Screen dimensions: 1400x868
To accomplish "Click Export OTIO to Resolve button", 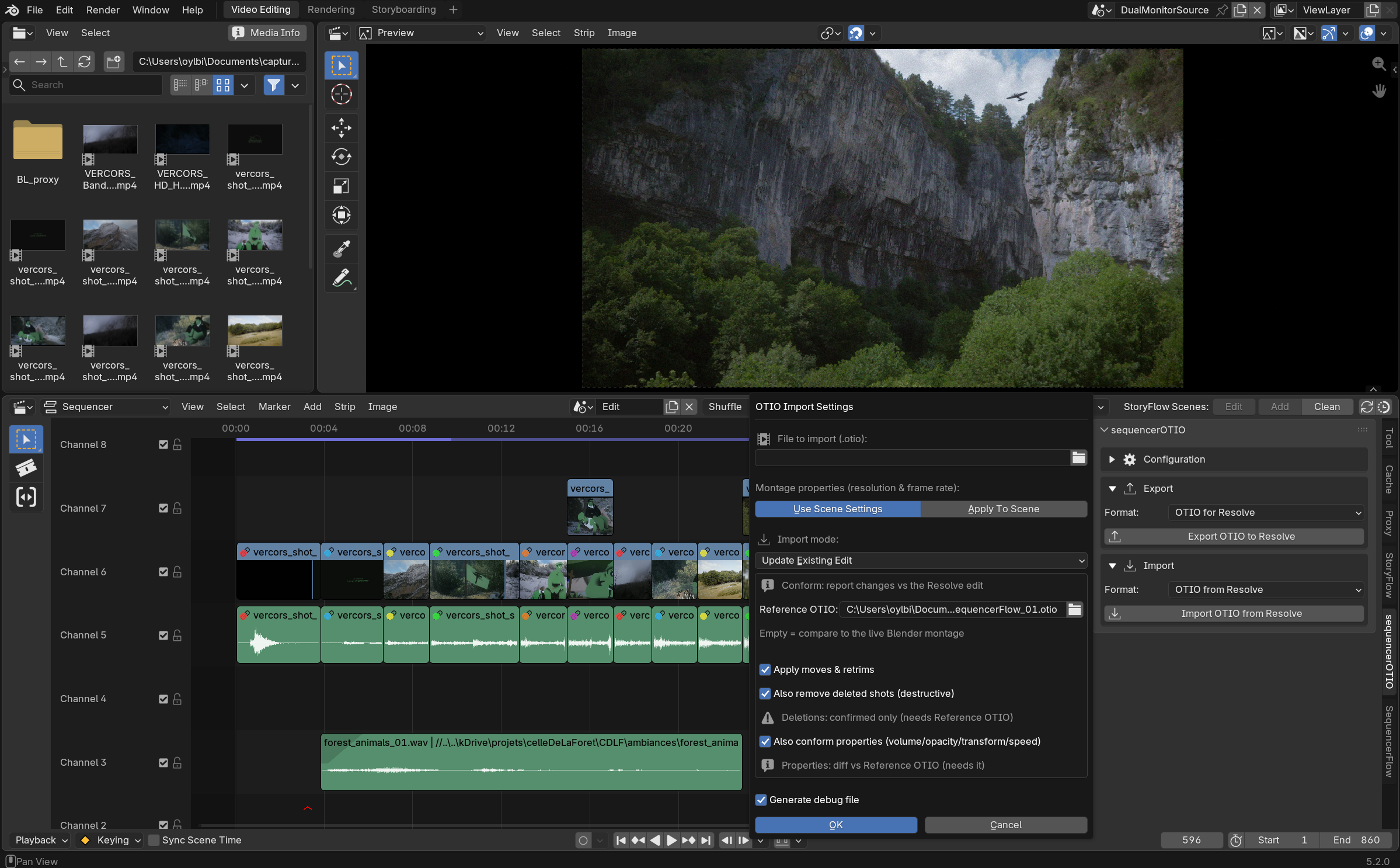I will pos(1234,536).
